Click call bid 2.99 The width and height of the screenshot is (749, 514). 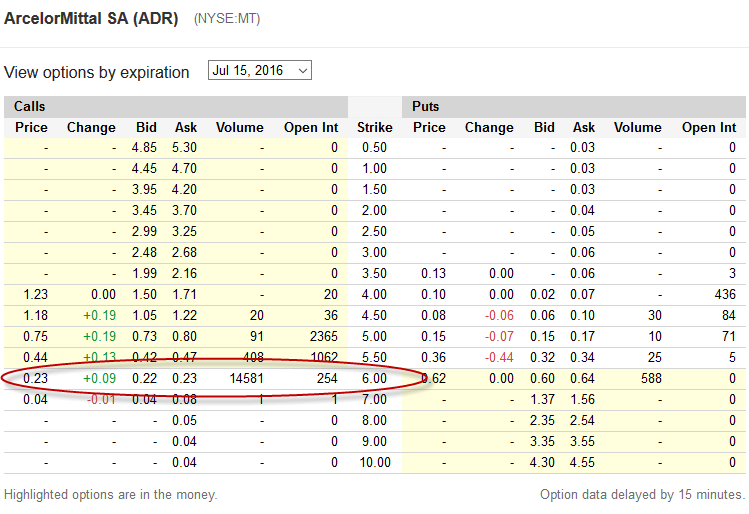click(144, 232)
